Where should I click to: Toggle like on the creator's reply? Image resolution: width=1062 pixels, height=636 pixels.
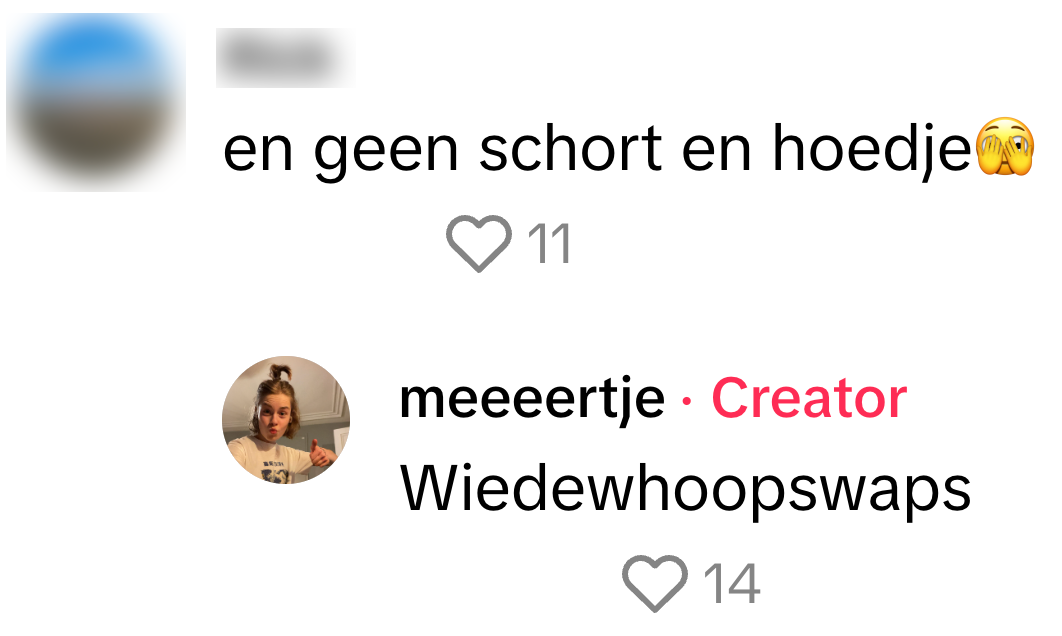655,583
